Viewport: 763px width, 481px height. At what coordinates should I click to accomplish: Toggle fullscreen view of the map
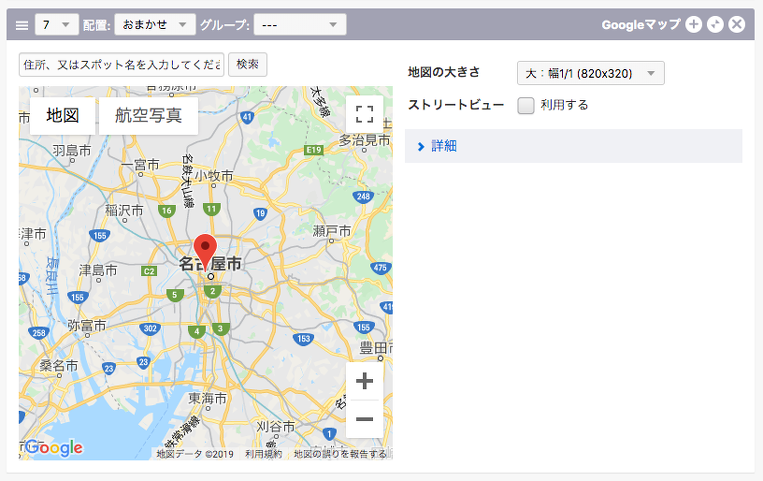click(x=364, y=115)
